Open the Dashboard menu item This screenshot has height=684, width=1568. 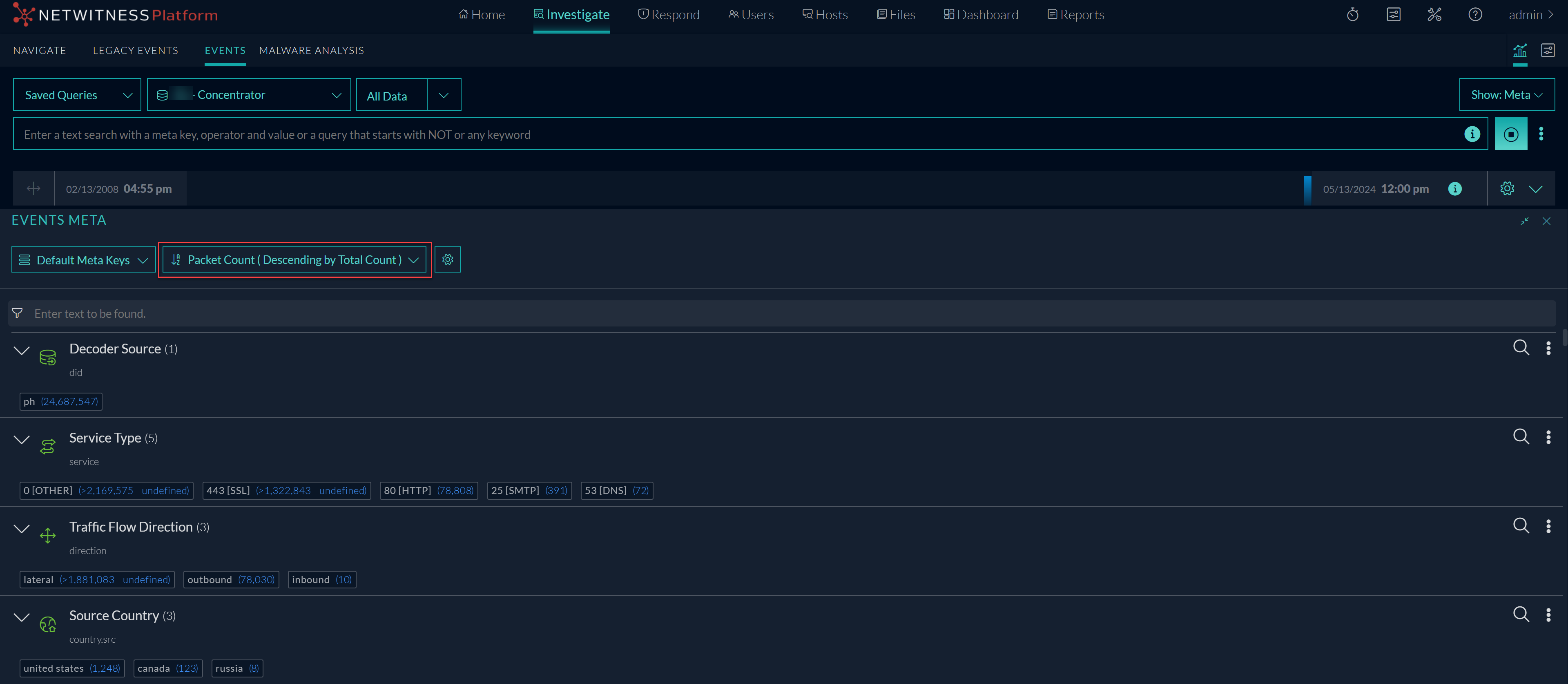(981, 15)
